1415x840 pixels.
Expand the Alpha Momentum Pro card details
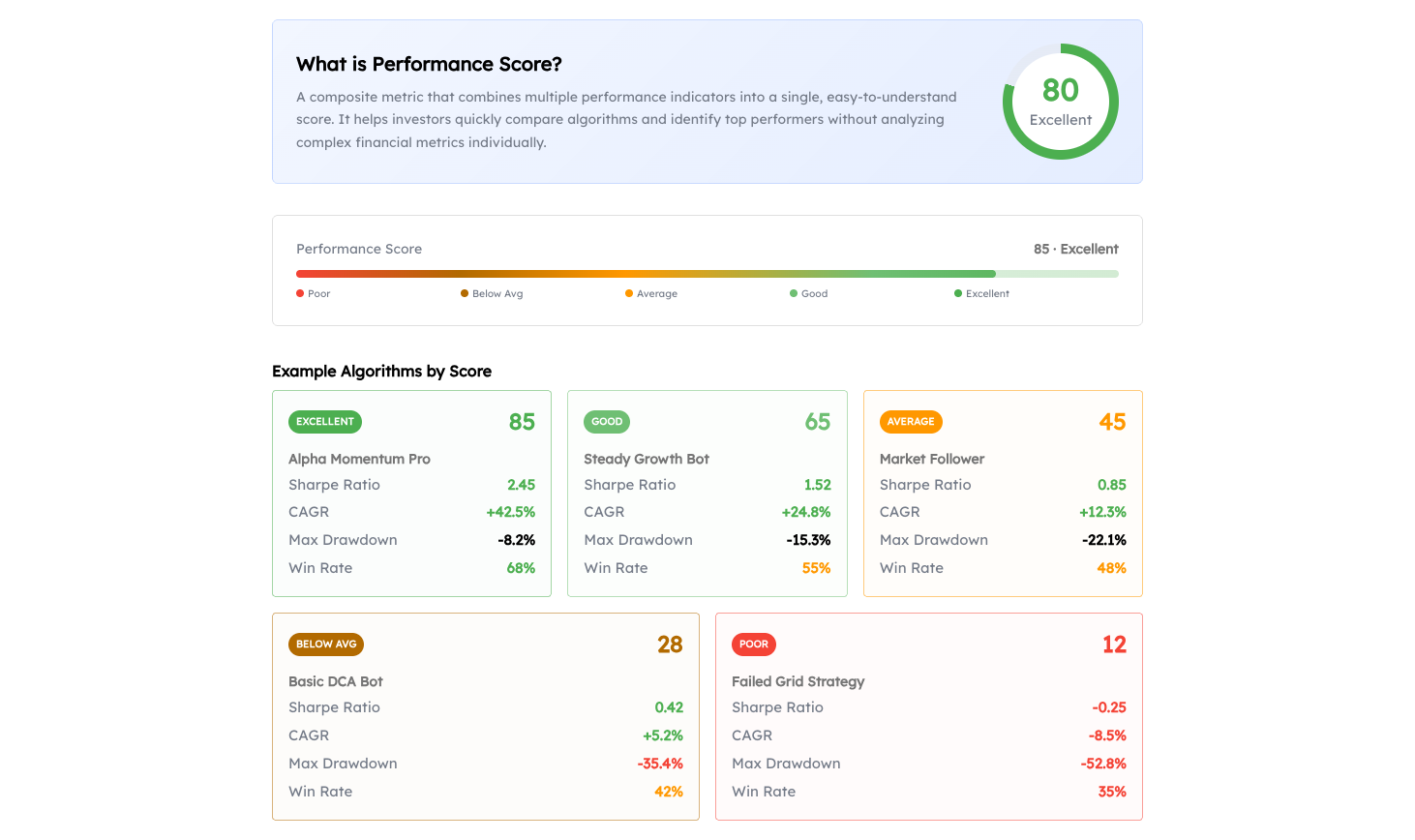(411, 494)
